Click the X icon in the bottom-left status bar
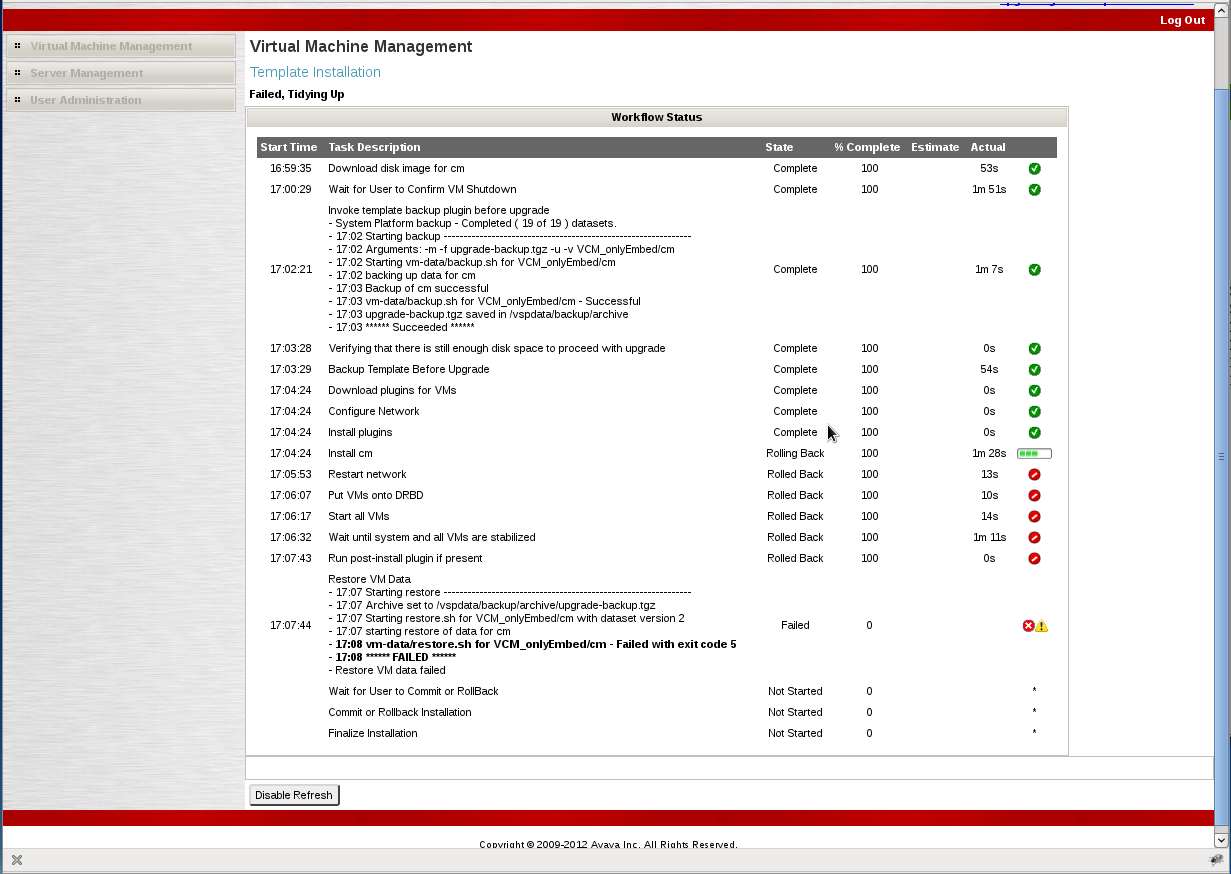Screen dimensions: 1231x874 point(17,860)
